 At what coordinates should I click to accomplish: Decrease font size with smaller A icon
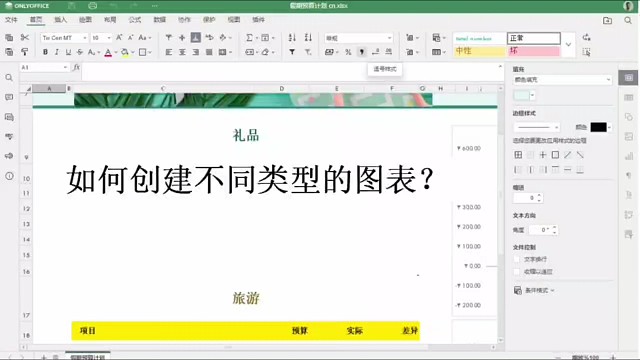(131, 38)
